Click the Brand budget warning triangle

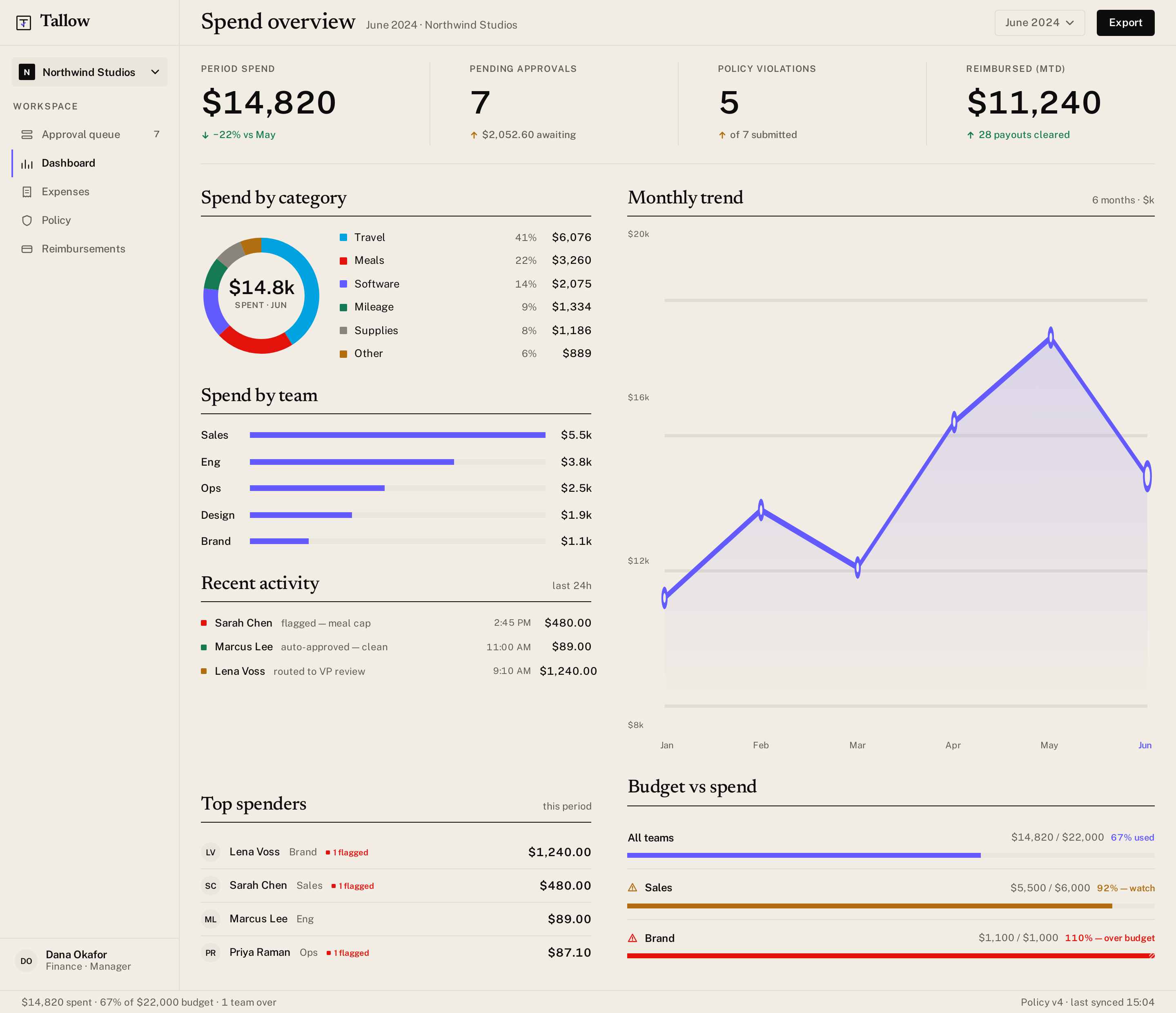click(632, 937)
